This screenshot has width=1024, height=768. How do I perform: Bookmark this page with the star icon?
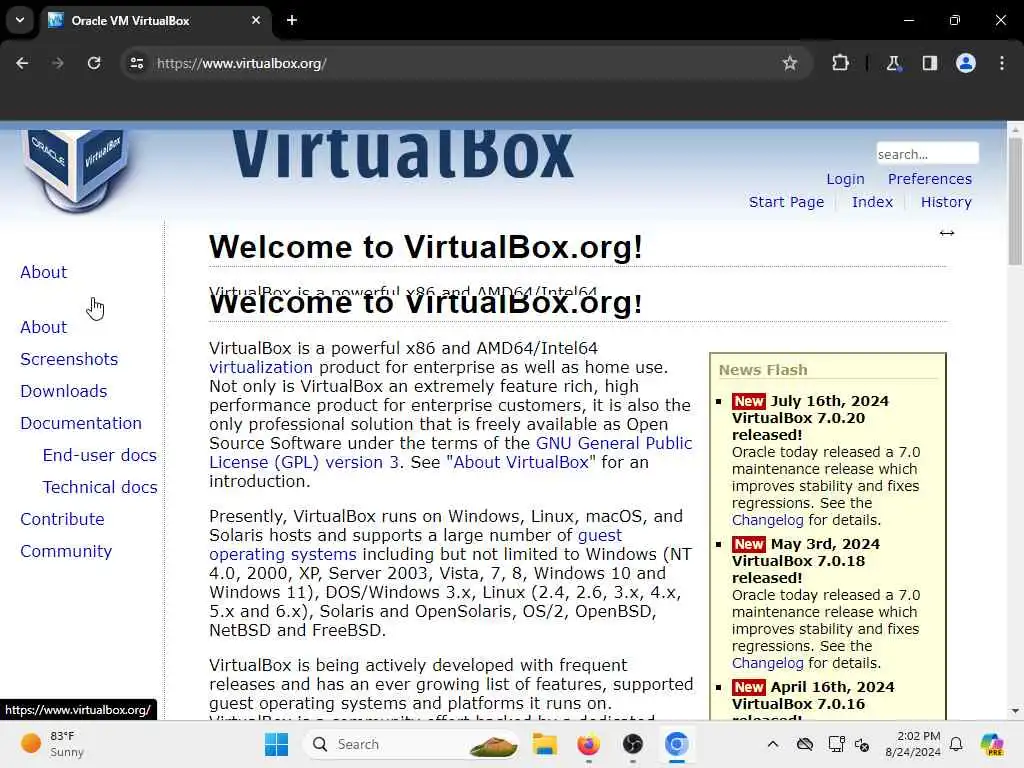coord(790,63)
